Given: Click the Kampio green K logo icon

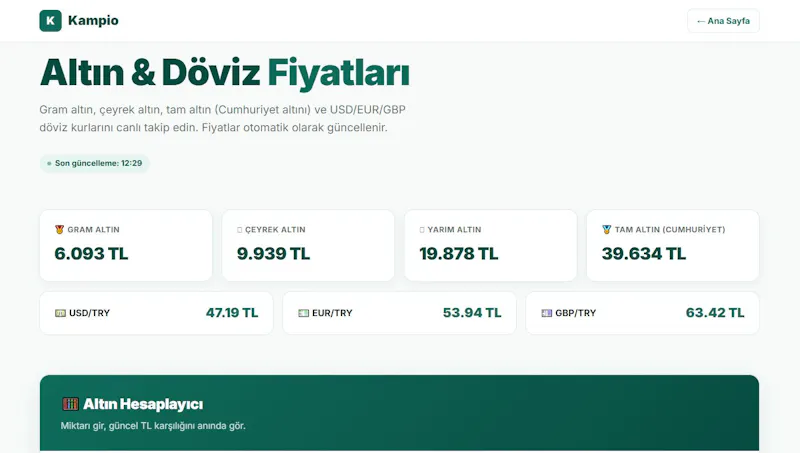Looking at the screenshot, I should point(51,20).
